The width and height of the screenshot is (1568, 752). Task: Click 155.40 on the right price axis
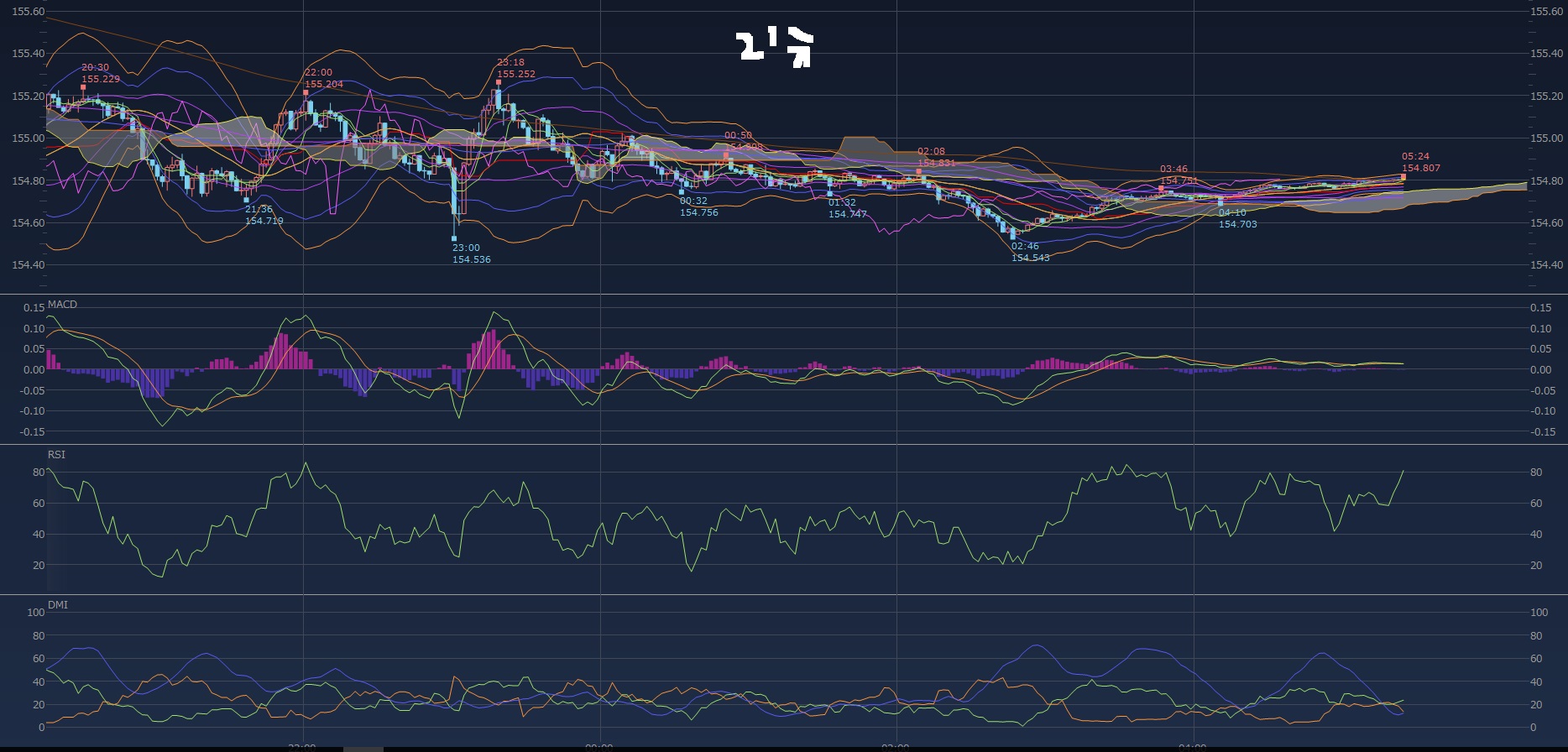click(x=1546, y=53)
